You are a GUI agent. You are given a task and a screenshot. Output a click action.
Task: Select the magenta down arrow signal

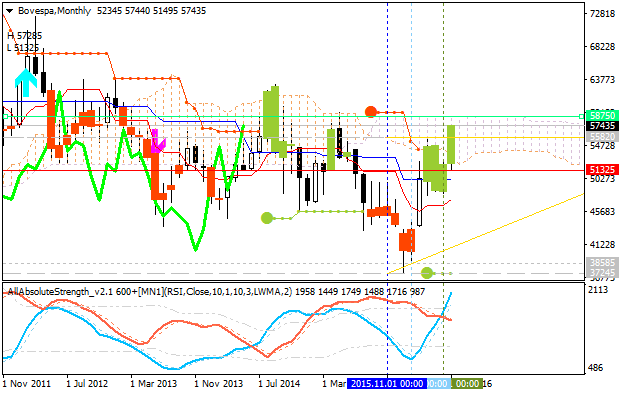[157, 141]
